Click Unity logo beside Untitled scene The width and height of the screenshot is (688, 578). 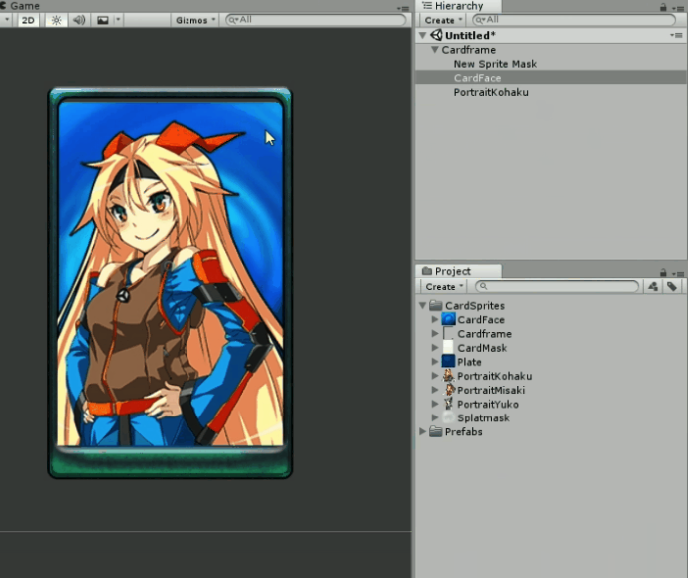436,35
